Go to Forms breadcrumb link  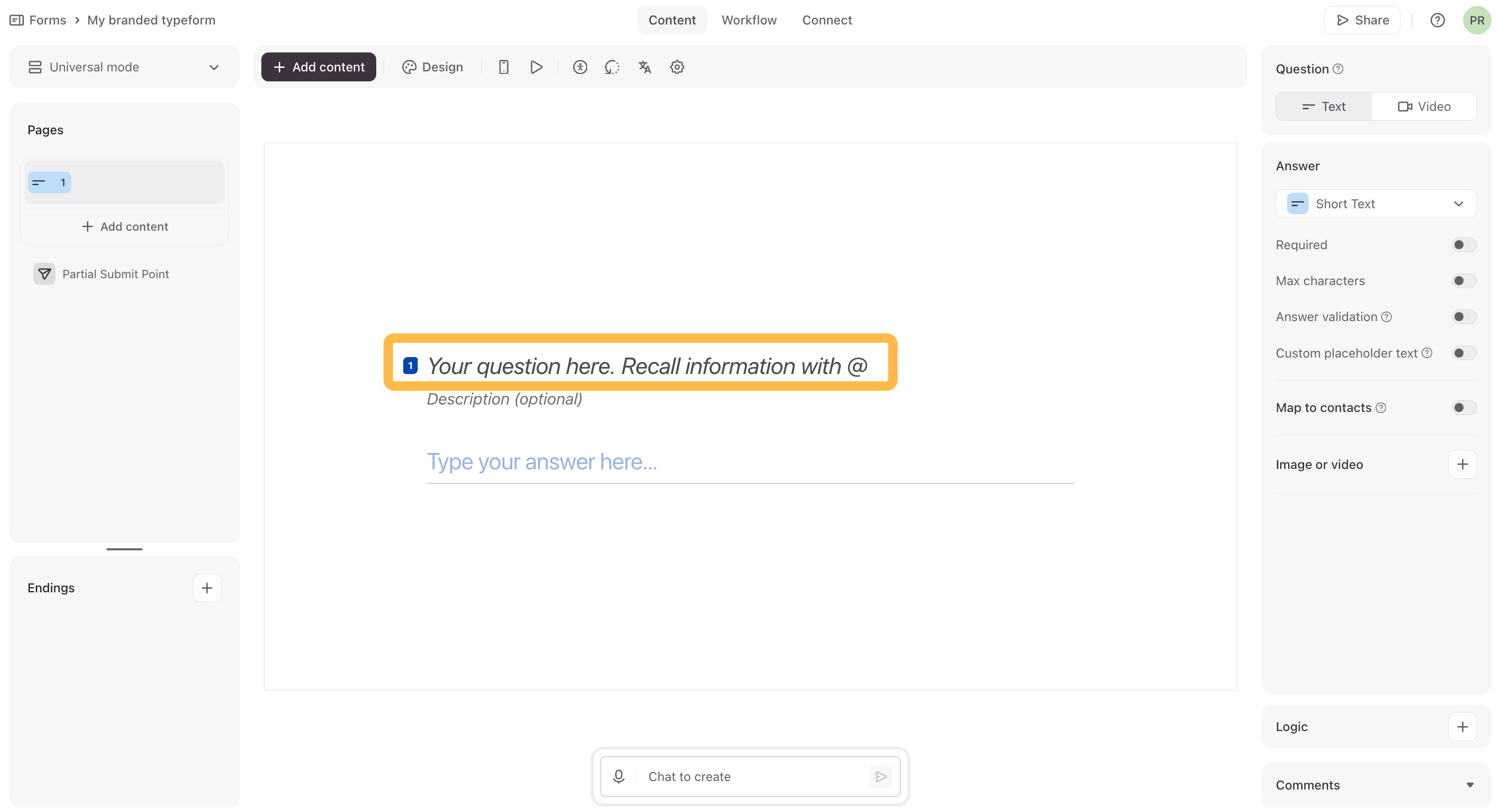click(47, 20)
